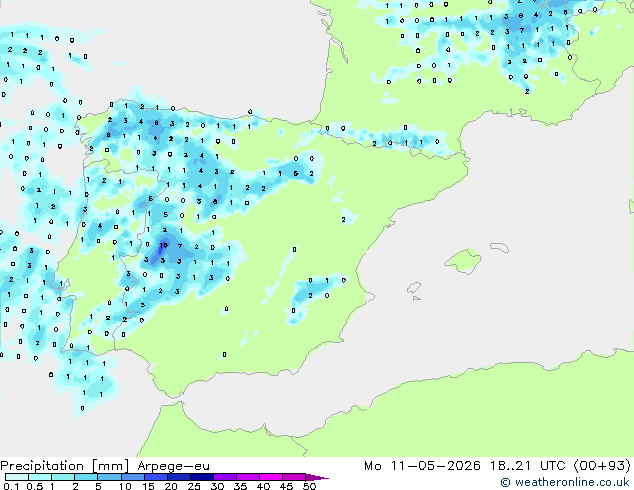Click the 5–10 mm legend color swatch
The image size is (634, 490).
(x=109, y=477)
